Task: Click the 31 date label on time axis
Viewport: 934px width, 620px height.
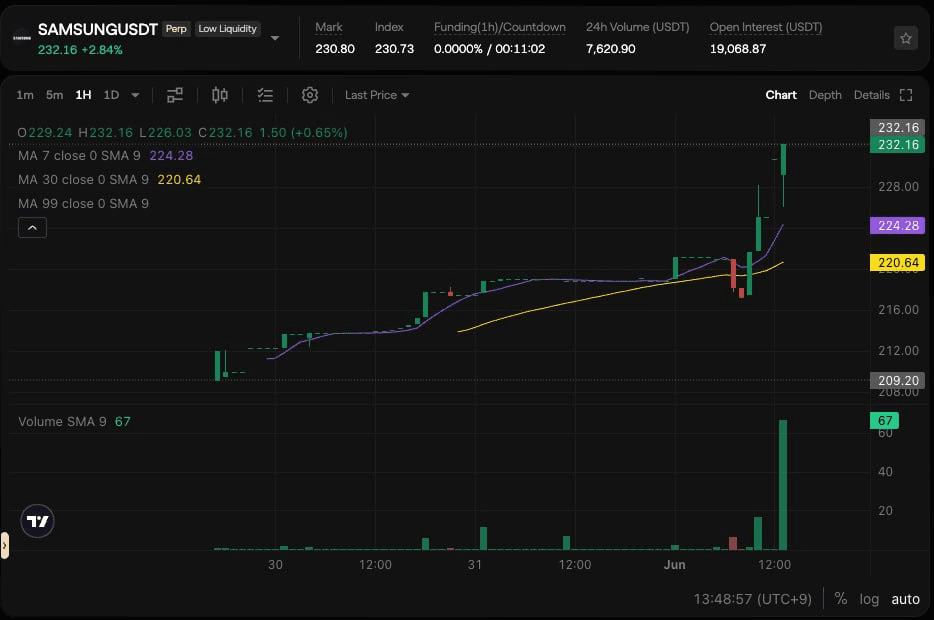Action: point(475,565)
